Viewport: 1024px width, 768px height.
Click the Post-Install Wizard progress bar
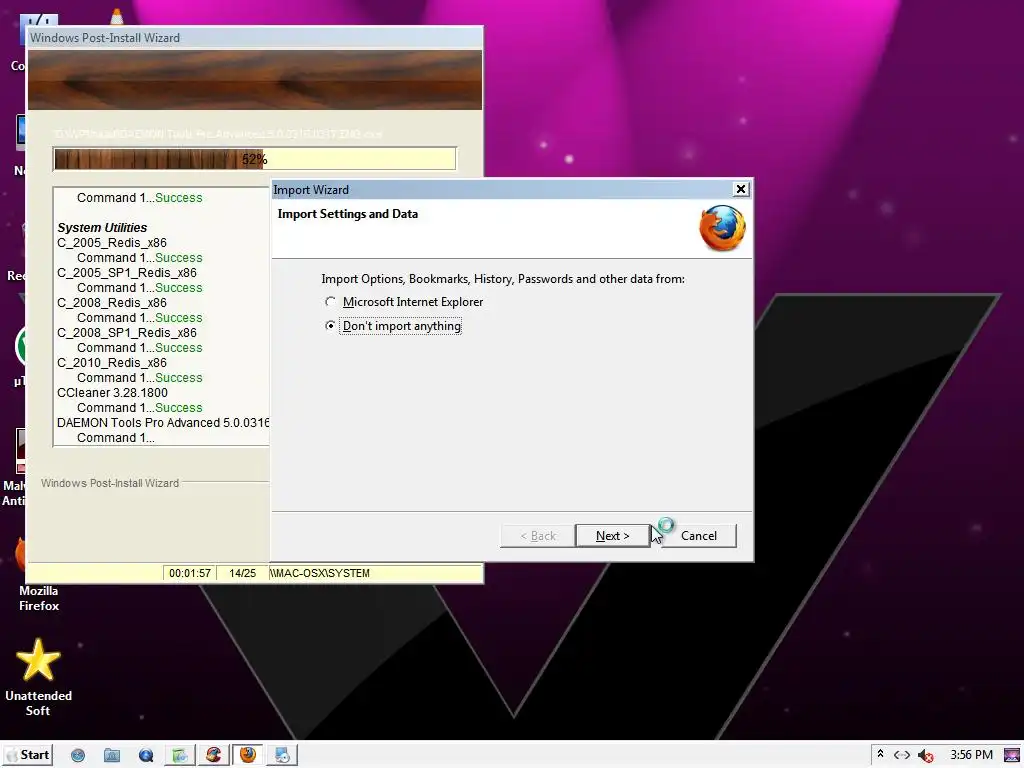[x=255, y=159]
